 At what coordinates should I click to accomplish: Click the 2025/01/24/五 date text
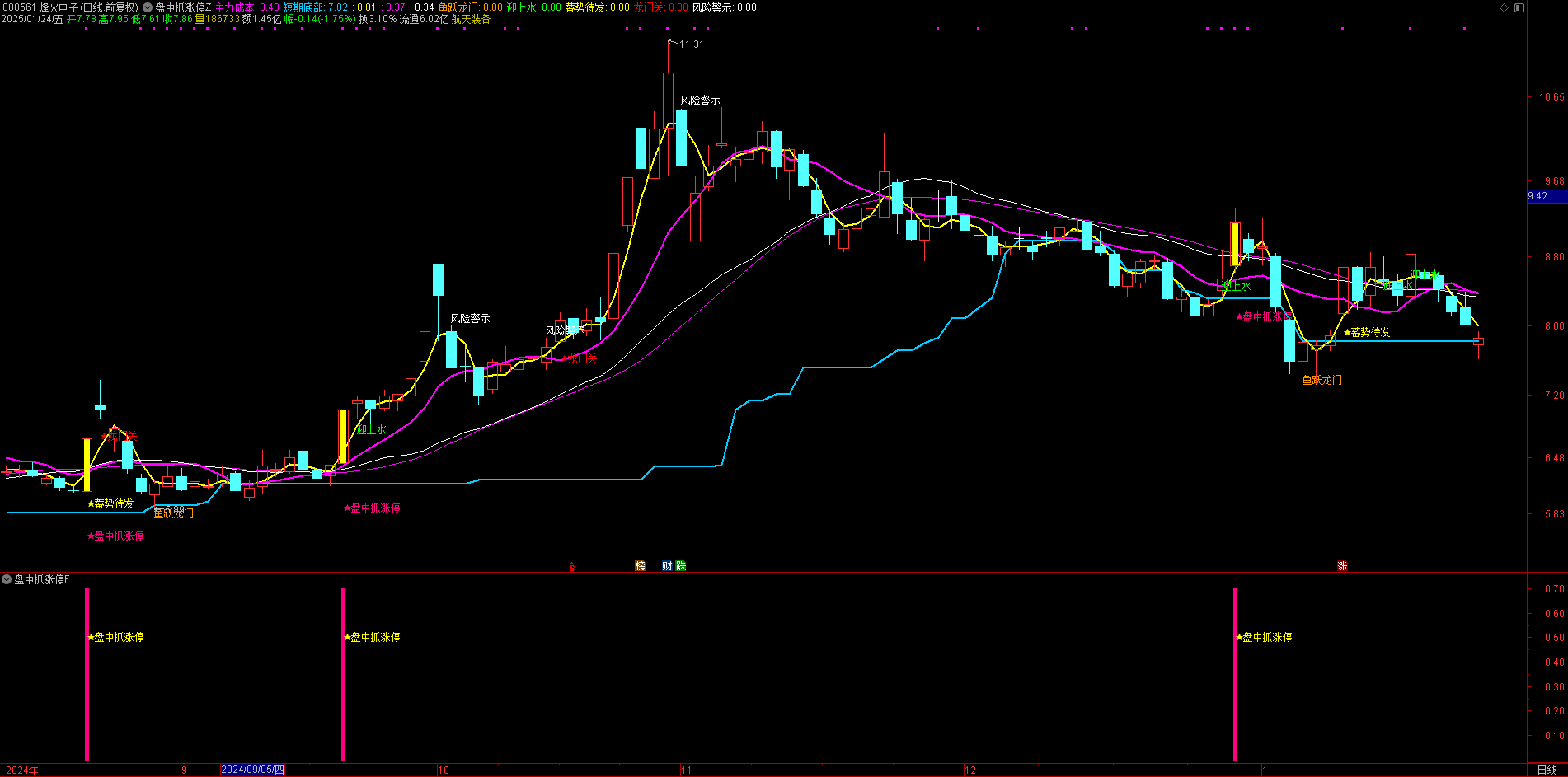tap(32, 19)
